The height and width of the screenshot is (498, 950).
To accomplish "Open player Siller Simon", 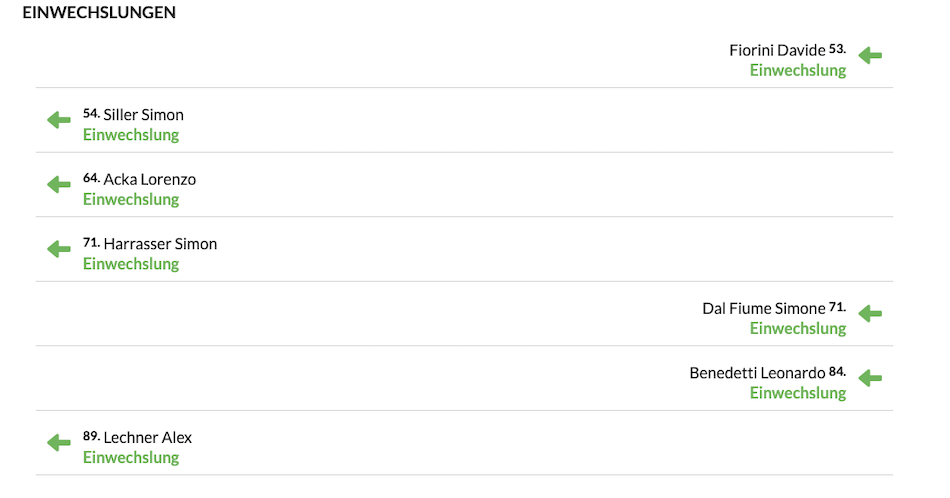I will (x=144, y=115).
